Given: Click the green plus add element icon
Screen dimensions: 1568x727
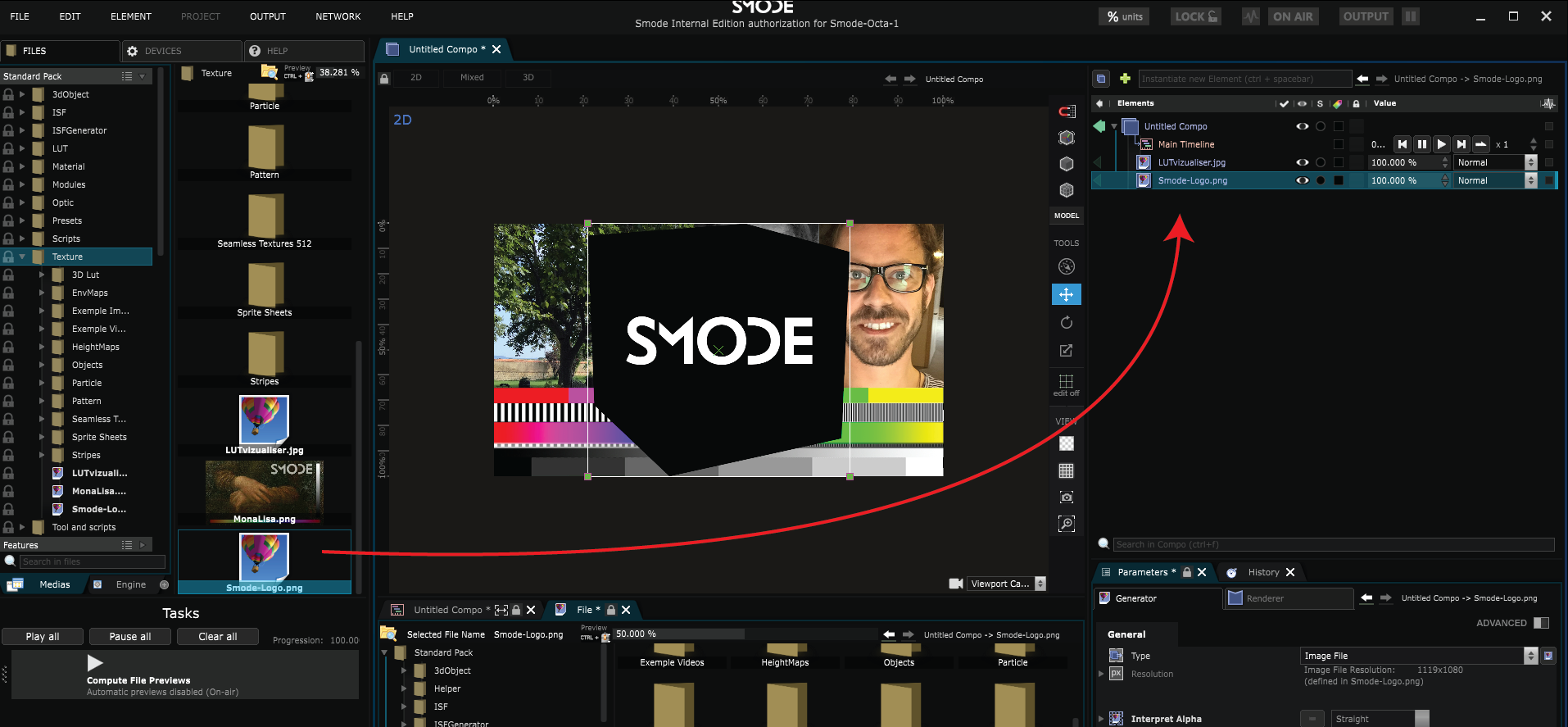Looking at the screenshot, I should click(x=1125, y=79).
